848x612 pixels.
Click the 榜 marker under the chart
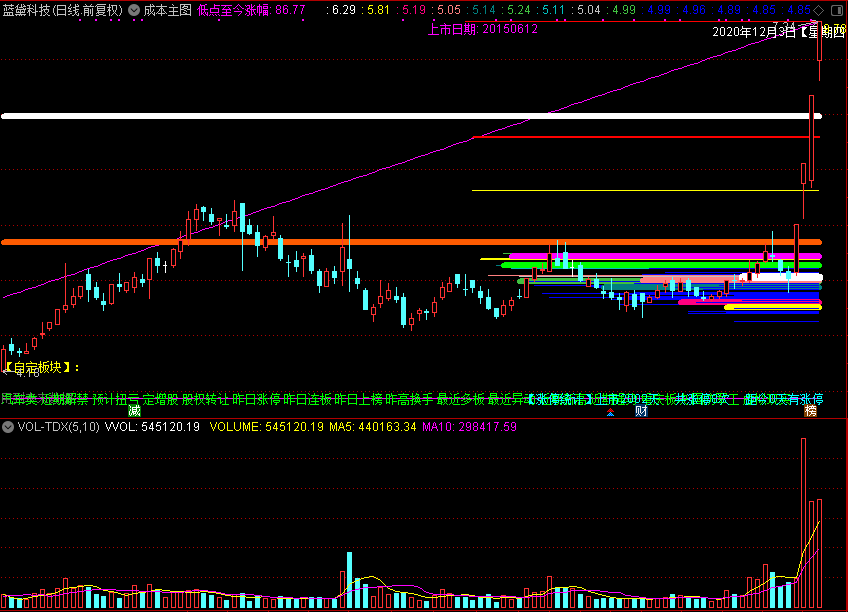(810, 411)
